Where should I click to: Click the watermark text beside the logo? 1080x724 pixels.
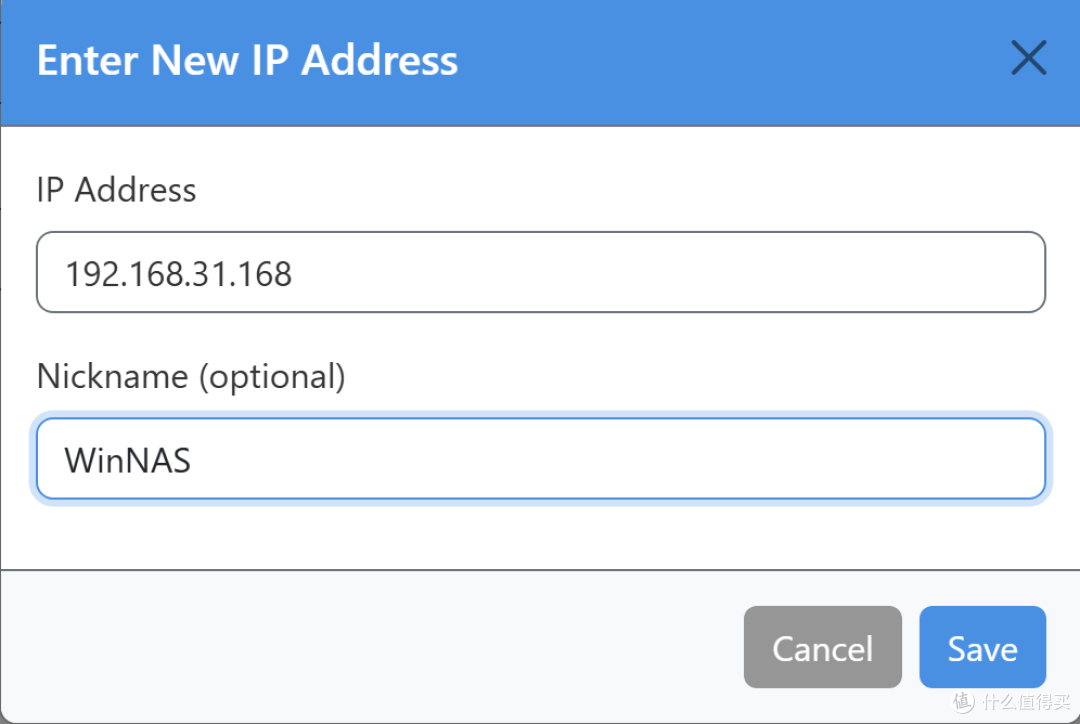click(x=1021, y=700)
